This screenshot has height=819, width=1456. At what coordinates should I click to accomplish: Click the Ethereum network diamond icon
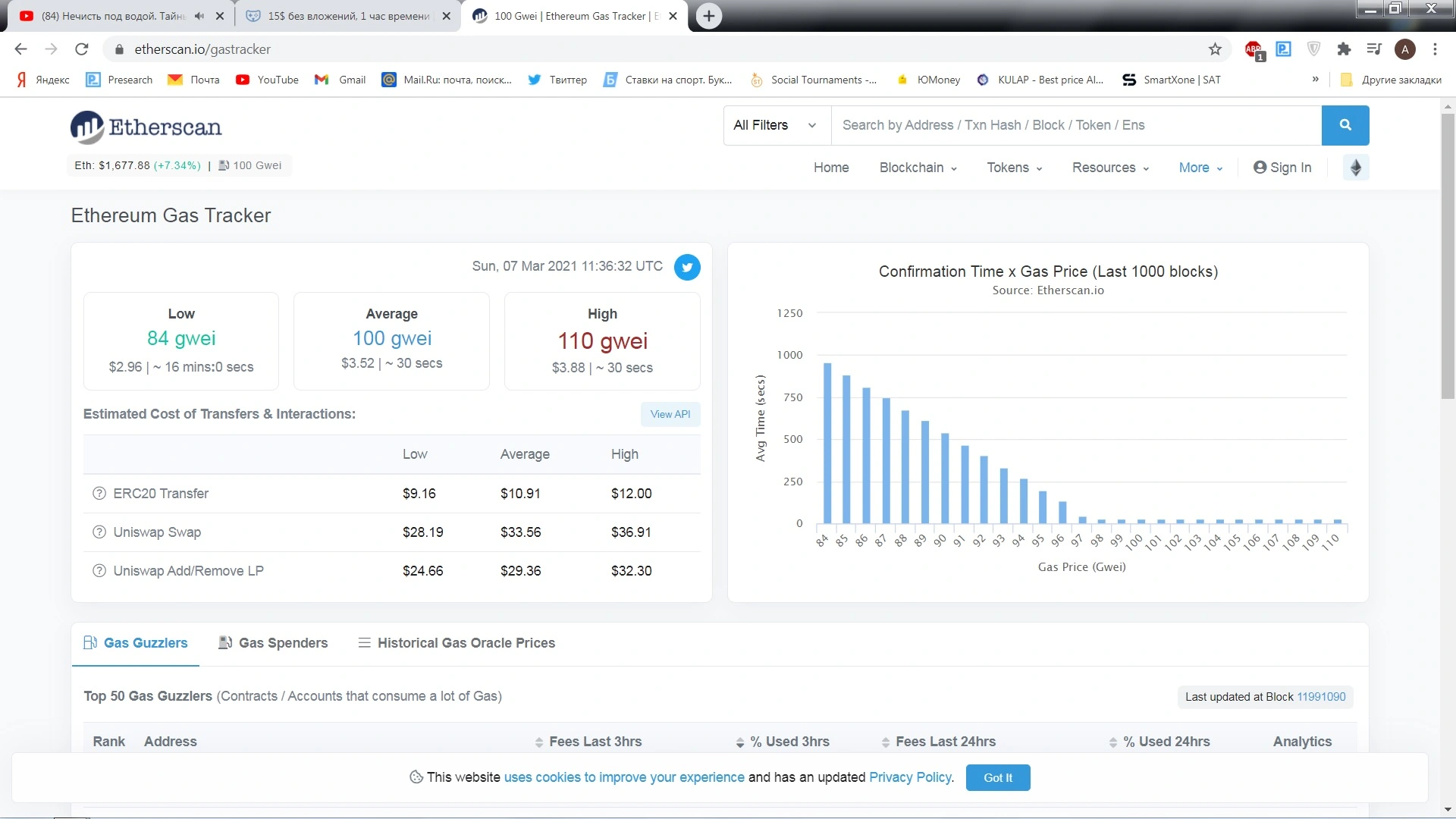click(1356, 168)
